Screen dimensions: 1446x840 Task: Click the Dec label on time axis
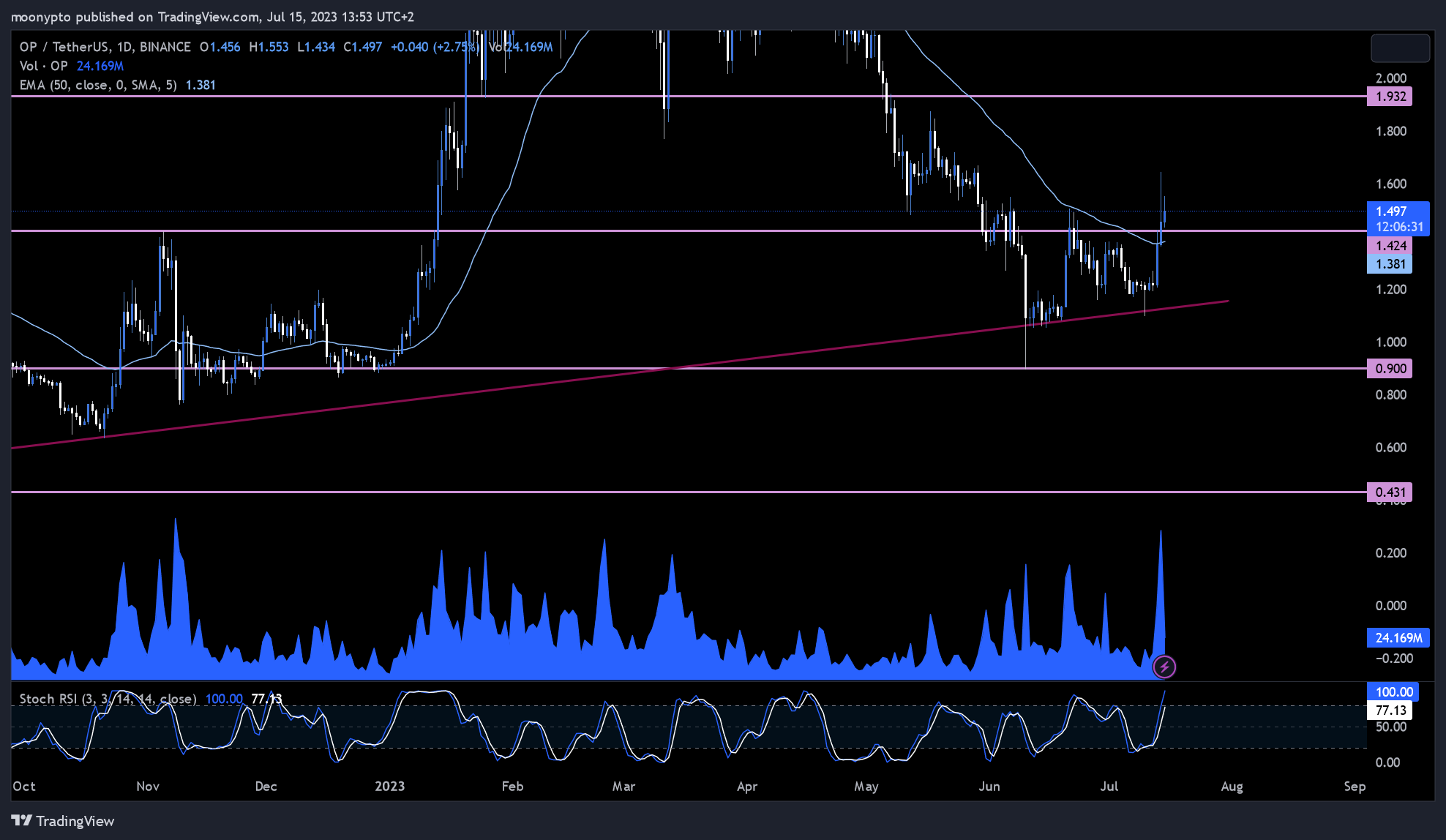point(266,787)
